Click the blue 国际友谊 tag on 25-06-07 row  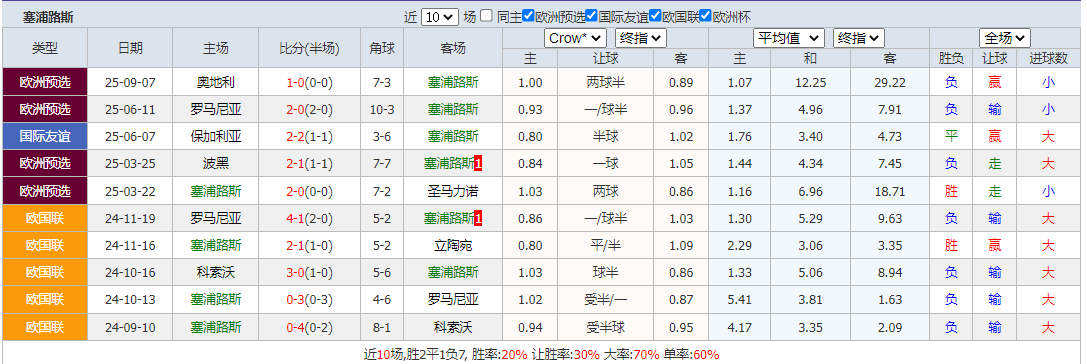click(45, 137)
